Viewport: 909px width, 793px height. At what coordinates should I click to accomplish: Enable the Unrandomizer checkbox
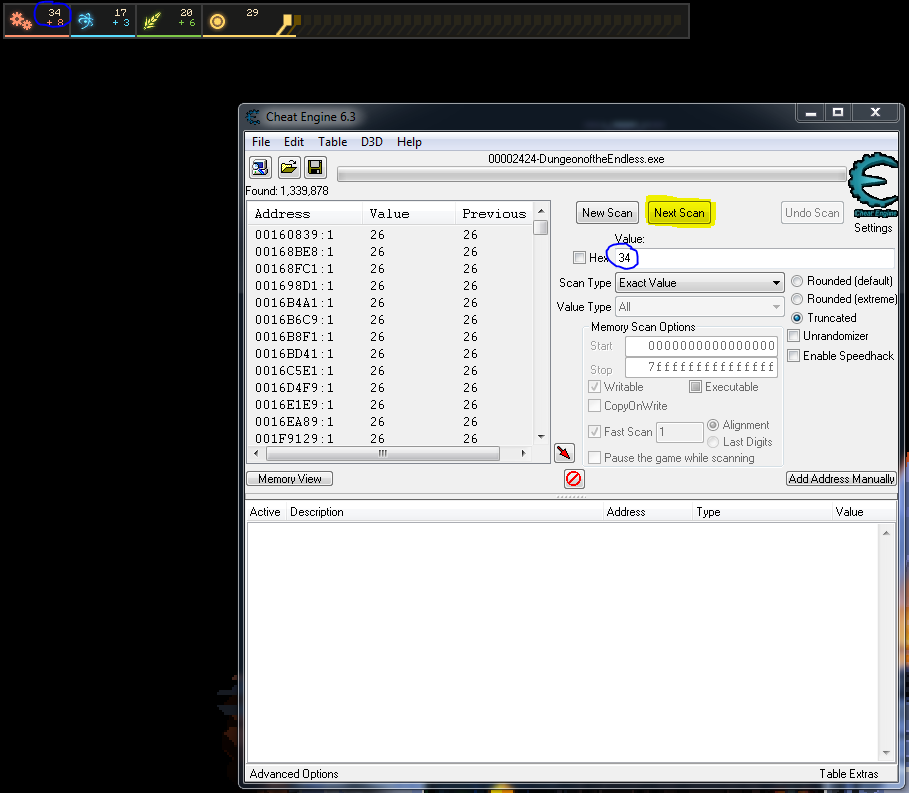[x=794, y=336]
